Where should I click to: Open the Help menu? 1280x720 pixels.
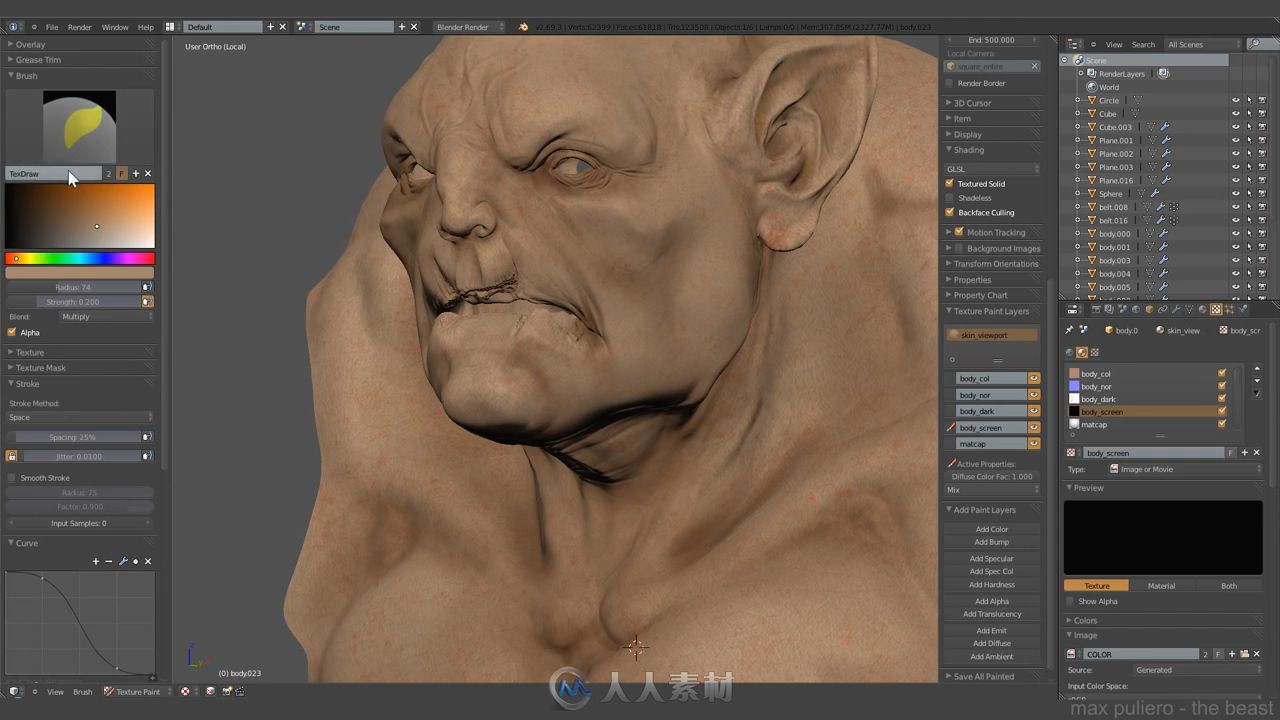tap(146, 27)
